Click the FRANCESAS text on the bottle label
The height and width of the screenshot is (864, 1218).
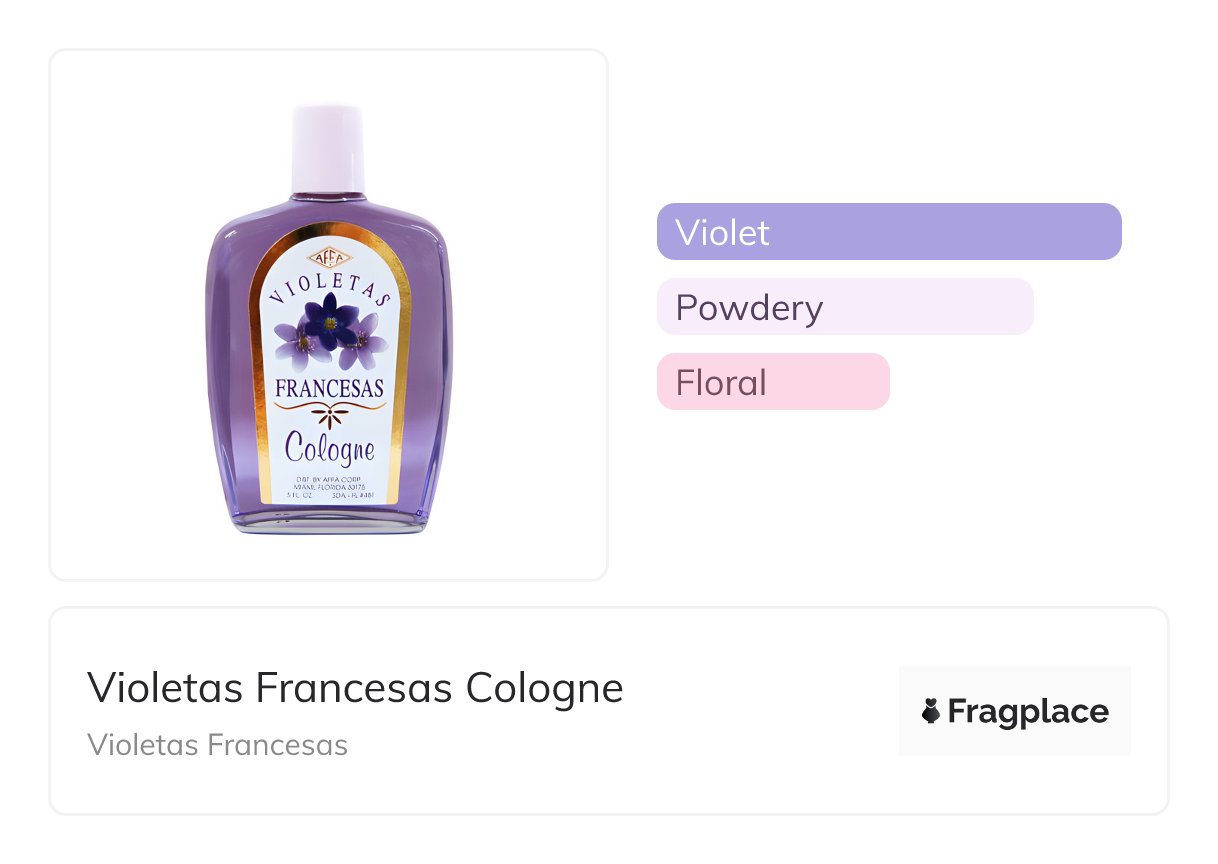pyautogui.click(x=329, y=388)
